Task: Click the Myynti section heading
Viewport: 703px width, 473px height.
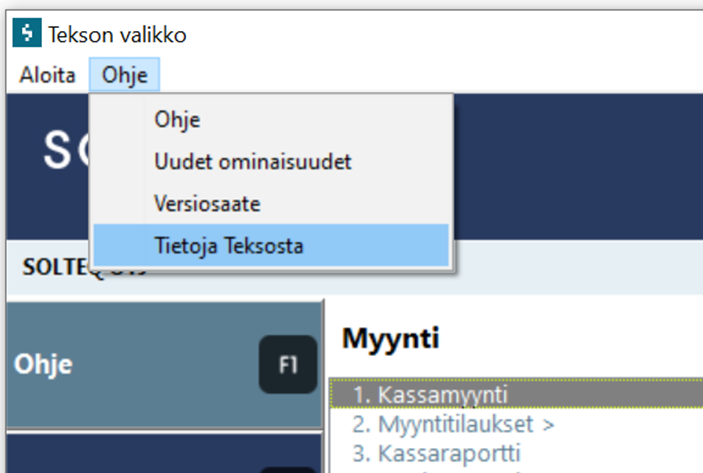Action: 391,339
